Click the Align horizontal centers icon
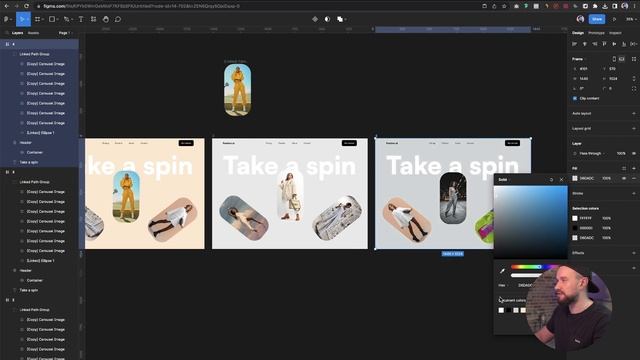The width and height of the screenshot is (640, 360). [x=584, y=44]
